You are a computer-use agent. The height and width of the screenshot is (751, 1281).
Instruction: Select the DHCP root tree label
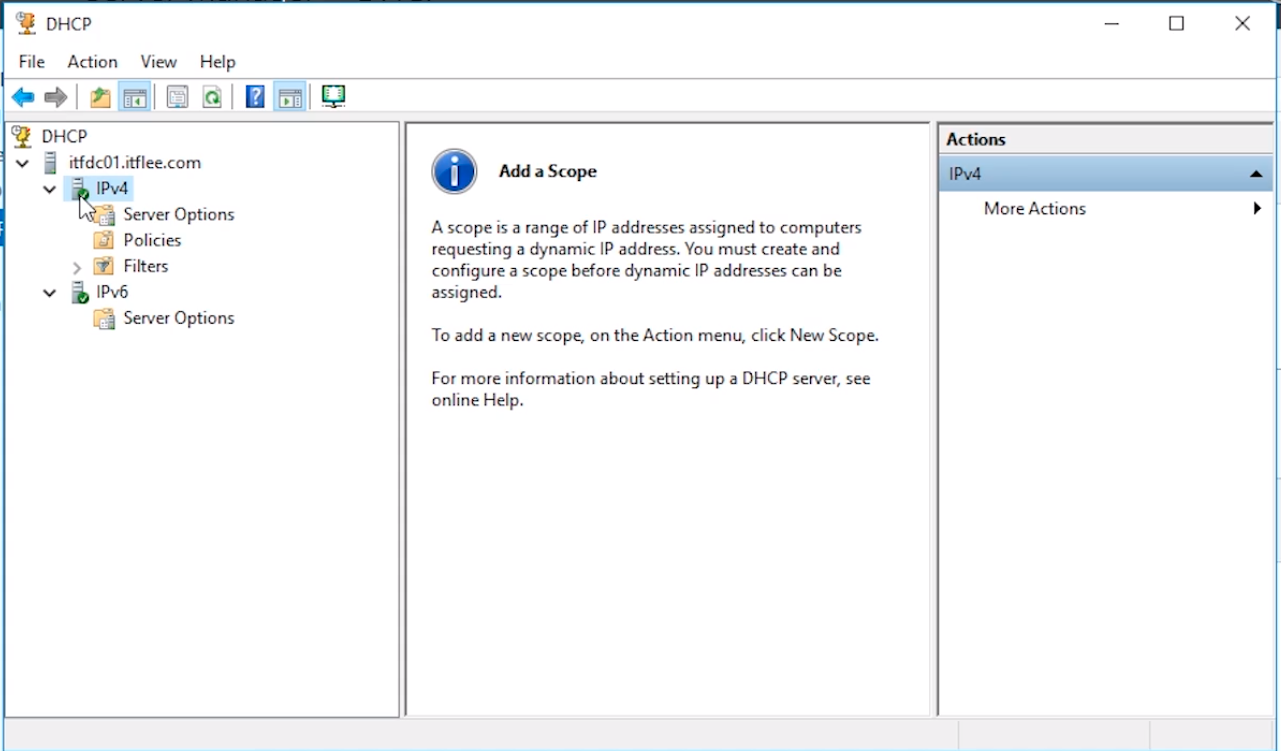(x=64, y=136)
